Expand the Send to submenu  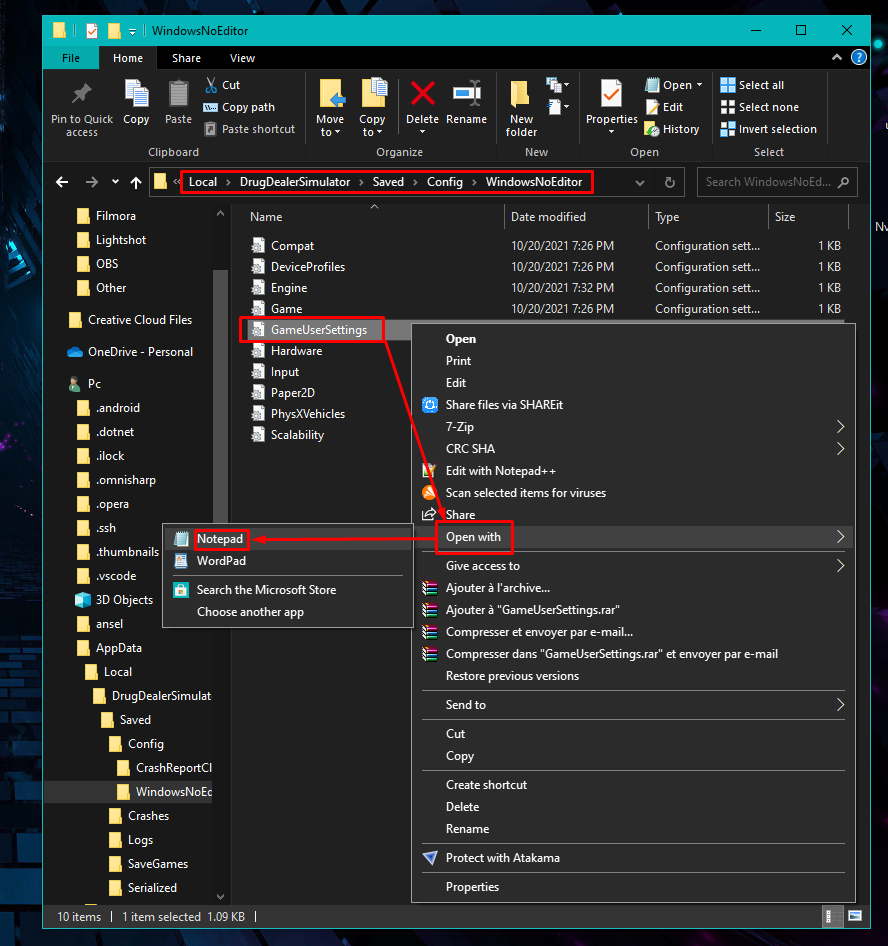[840, 705]
